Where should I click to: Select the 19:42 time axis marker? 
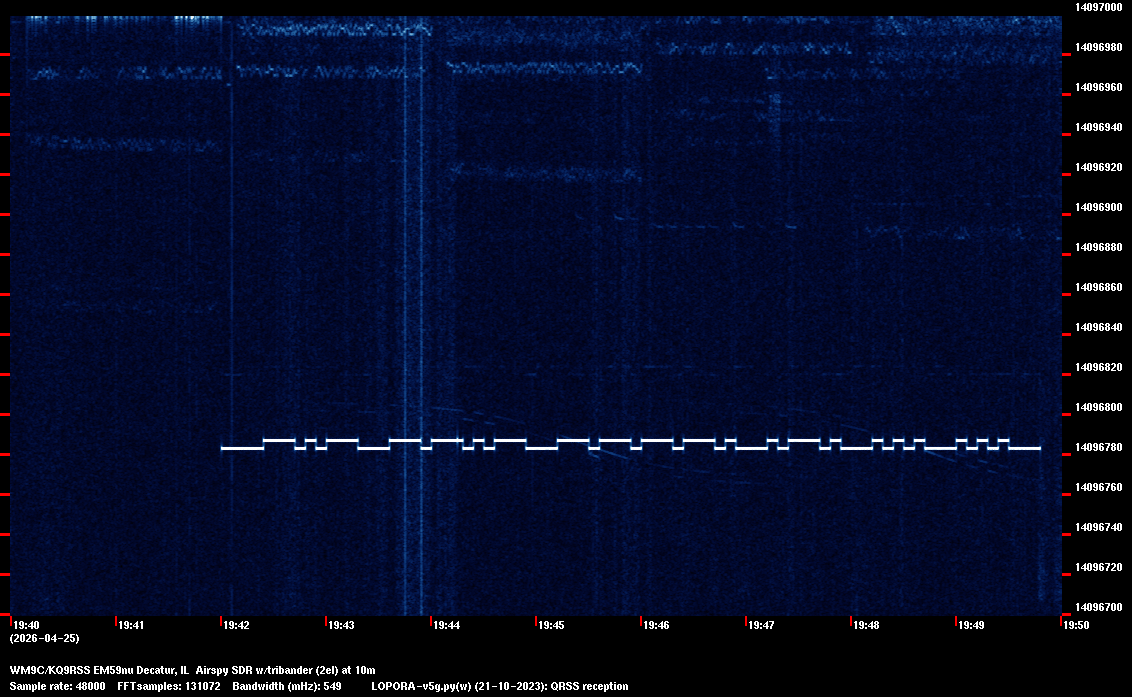(x=237, y=625)
